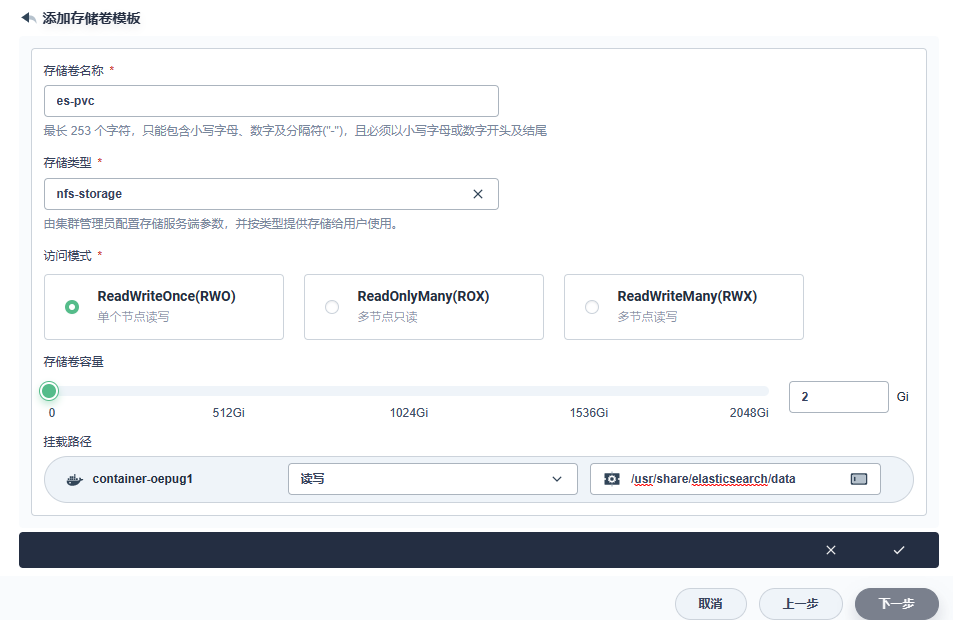953x620 pixels.
Task: Cancel the volume edit with dark bar X
Action: click(831, 550)
